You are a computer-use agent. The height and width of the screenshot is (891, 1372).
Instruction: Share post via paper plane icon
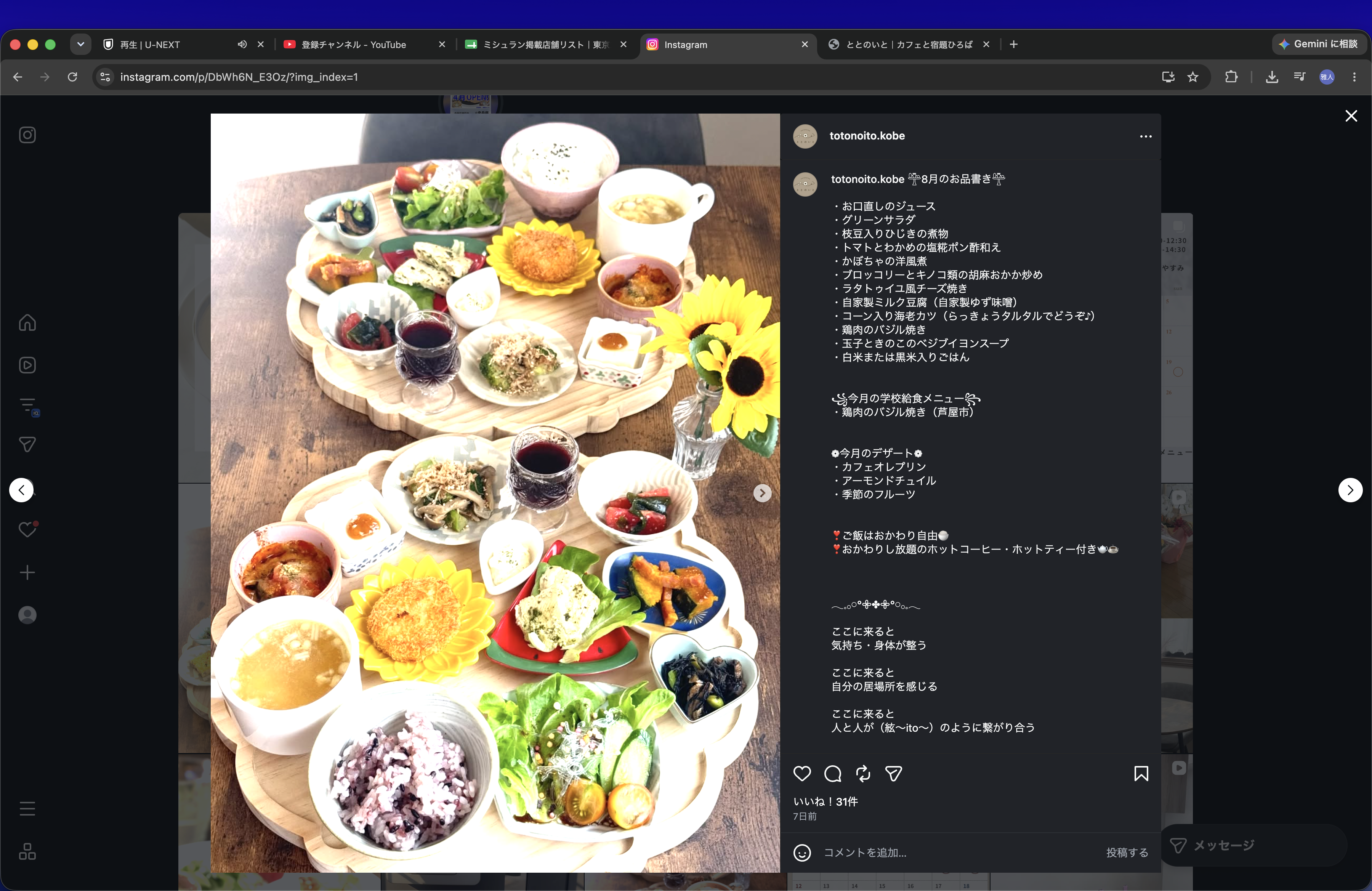coord(894,773)
